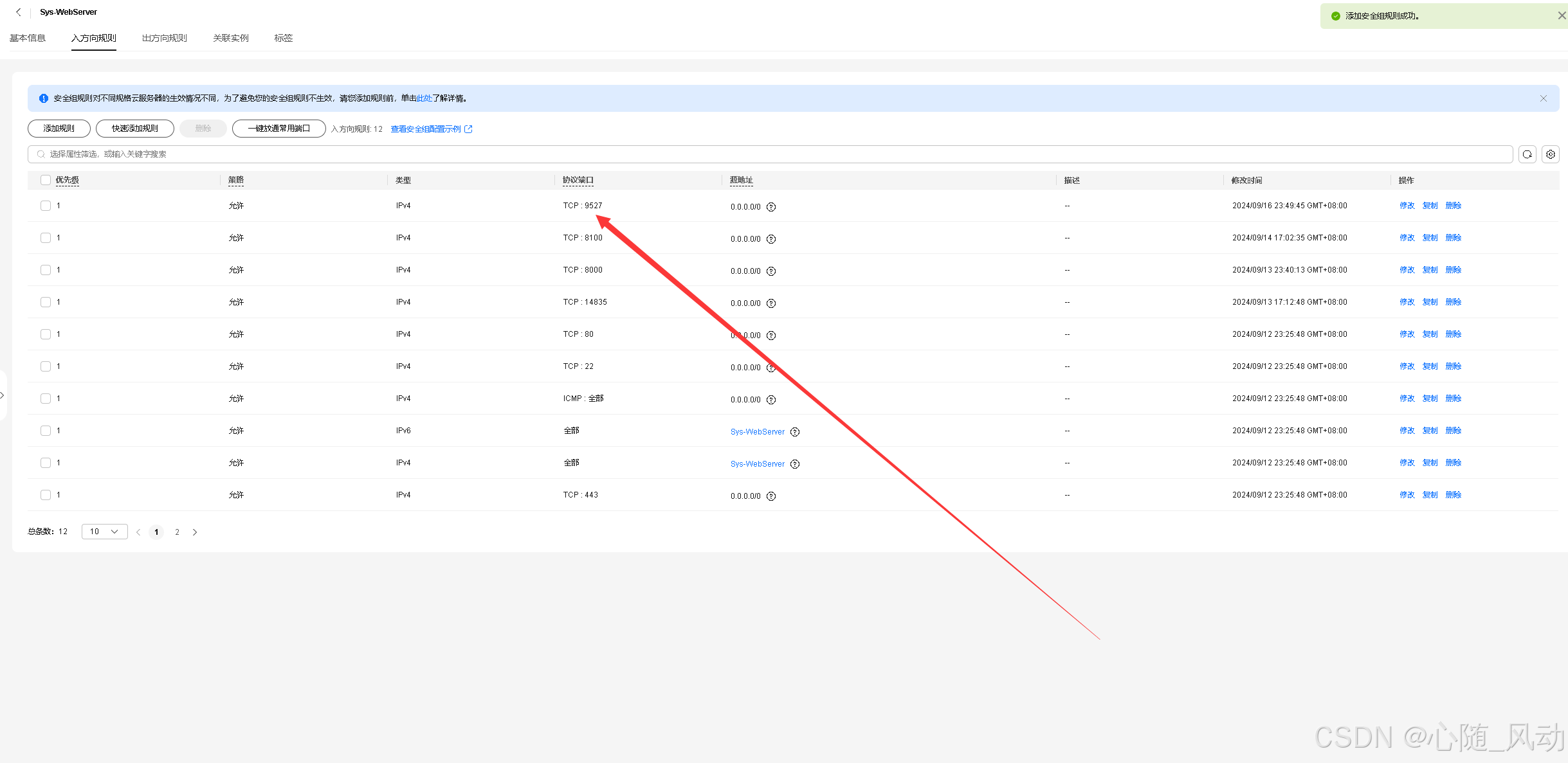Expand the collapsed left sidebar arrow
The width and height of the screenshot is (1568, 763).
pos(3,395)
